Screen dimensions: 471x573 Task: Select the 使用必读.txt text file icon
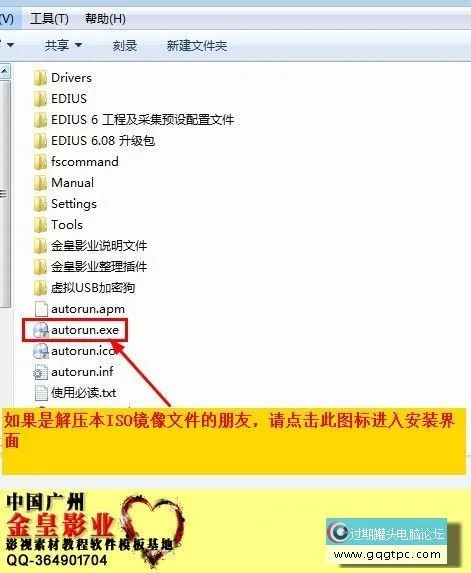click(41, 393)
